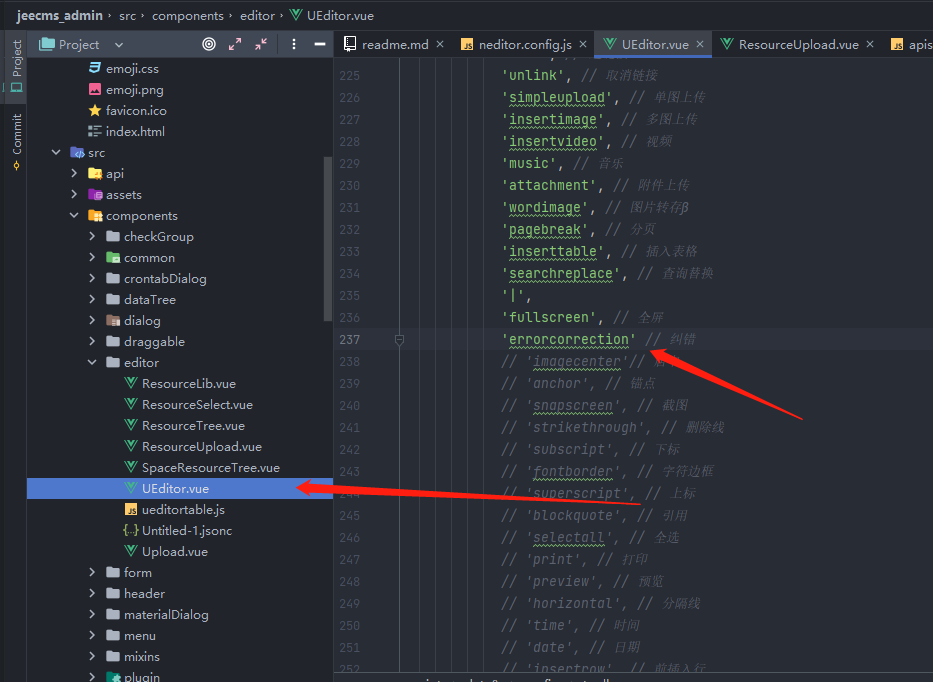This screenshot has height=682, width=933.
Task: Click the Project tree vertical scrollbar
Action: click(x=327, y=240)
